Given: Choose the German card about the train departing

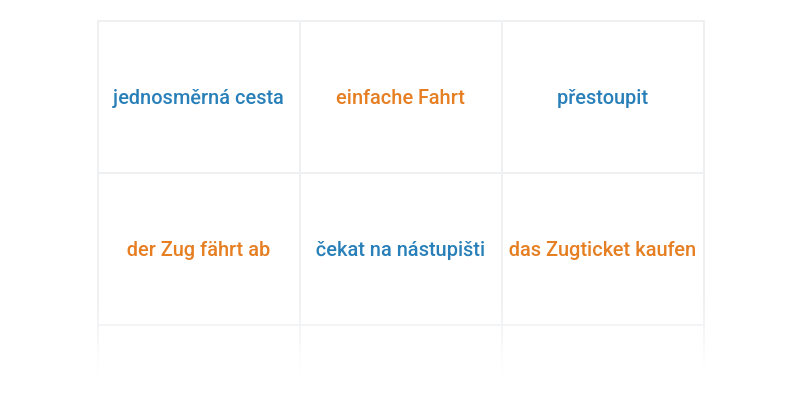Looking at the screenshot, I should (198, 249).
